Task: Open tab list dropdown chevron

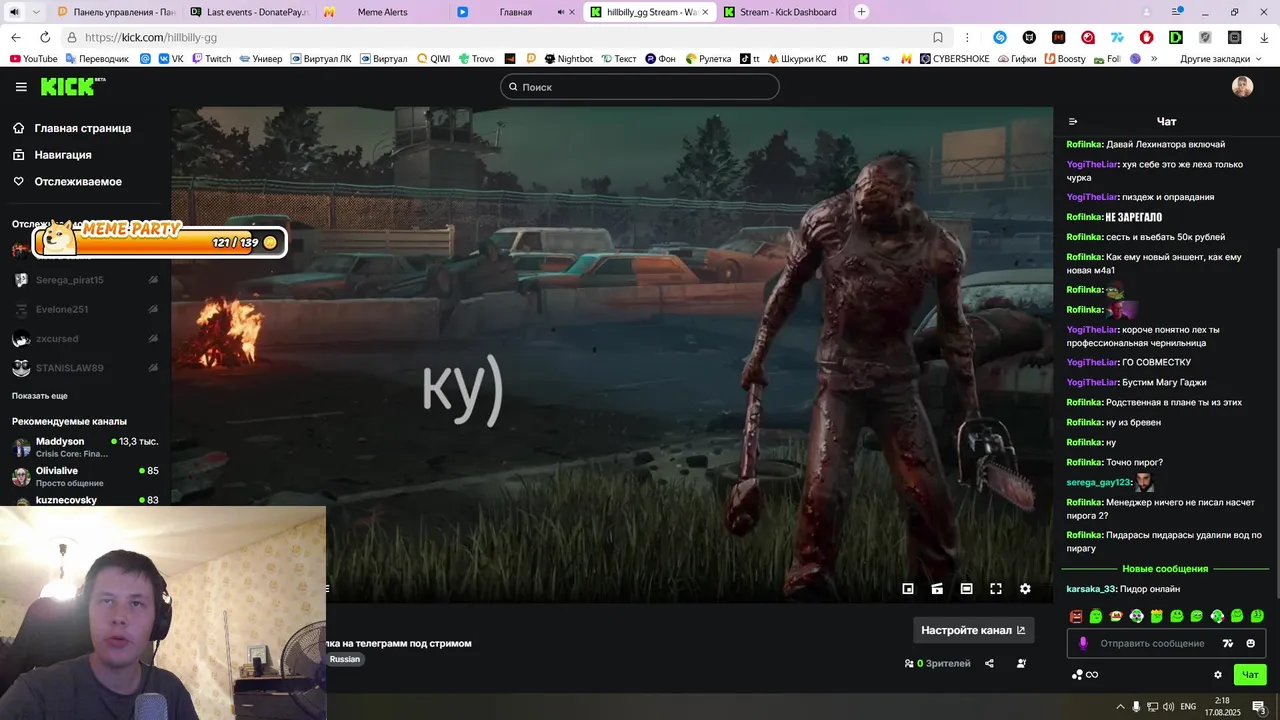Action: point(37,12)
